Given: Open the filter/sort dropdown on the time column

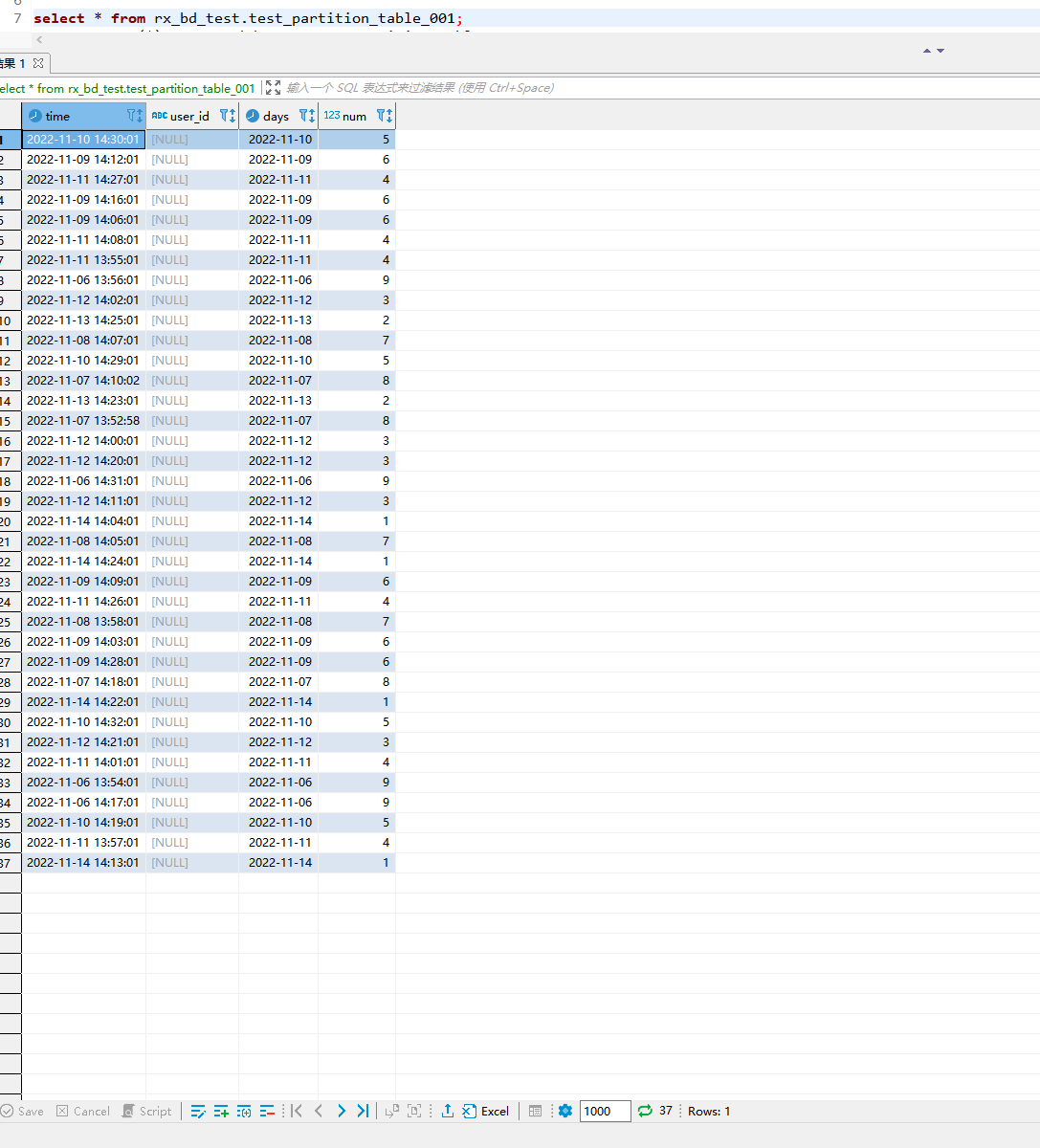Looking at the screenshot, I should (x=134, y=116).
